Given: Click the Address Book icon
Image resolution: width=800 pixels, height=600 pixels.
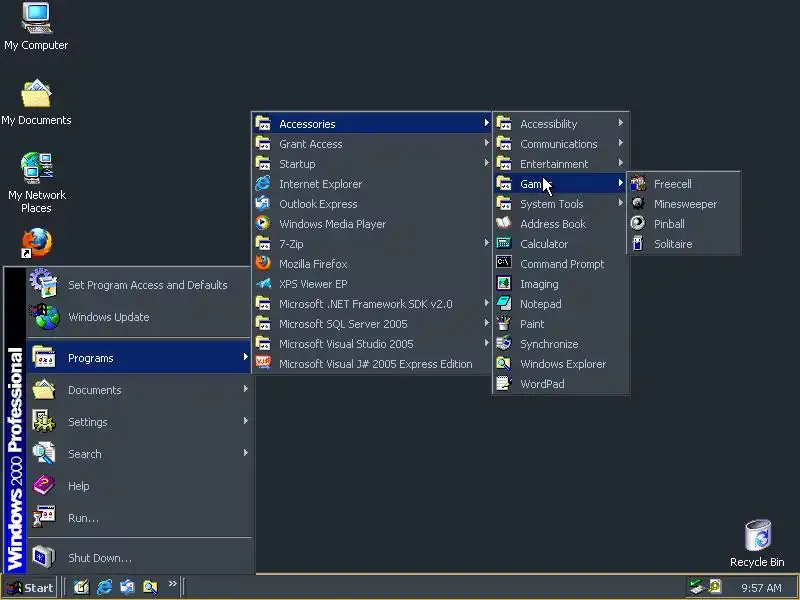Looking at the screenshot, I should coord(504,223).
